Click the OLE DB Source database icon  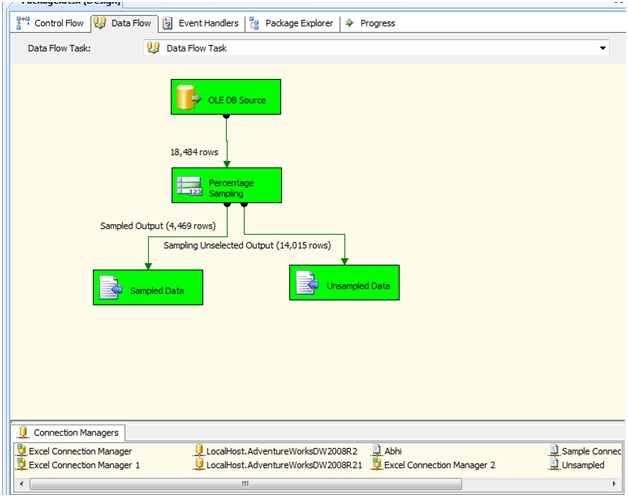coord(184,99)
